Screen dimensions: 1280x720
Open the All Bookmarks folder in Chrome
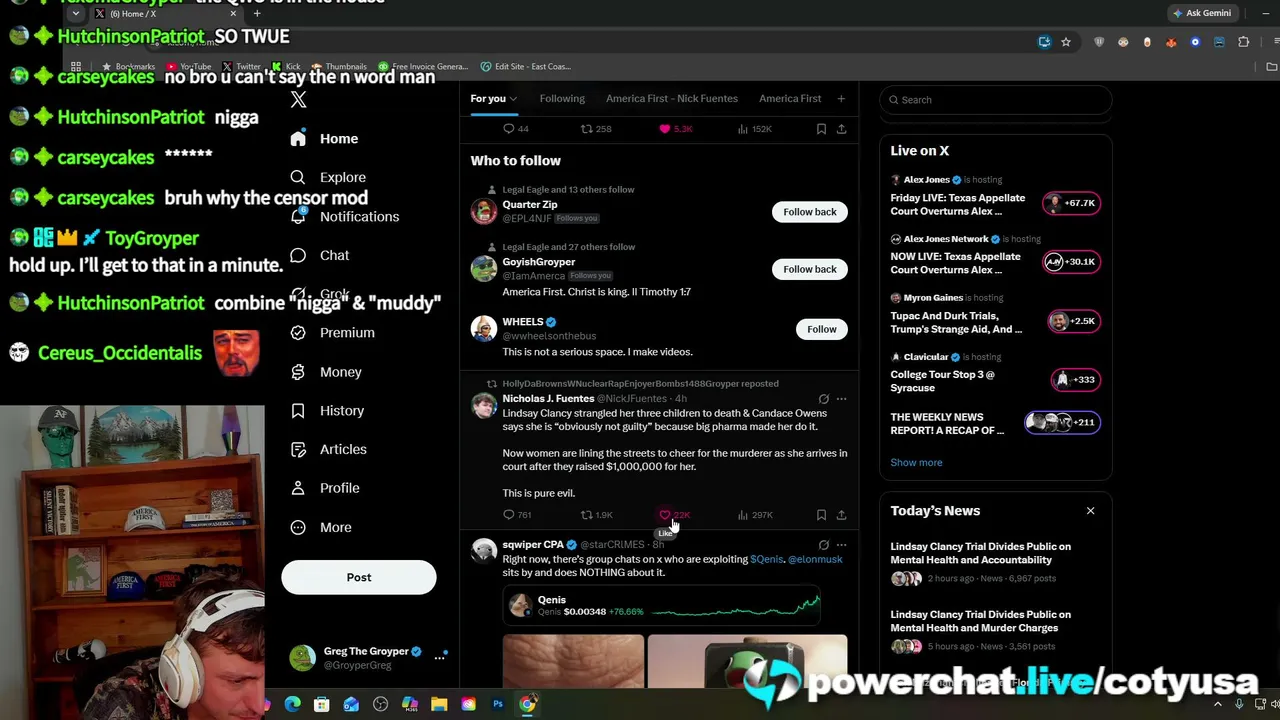pos(1271,67)
